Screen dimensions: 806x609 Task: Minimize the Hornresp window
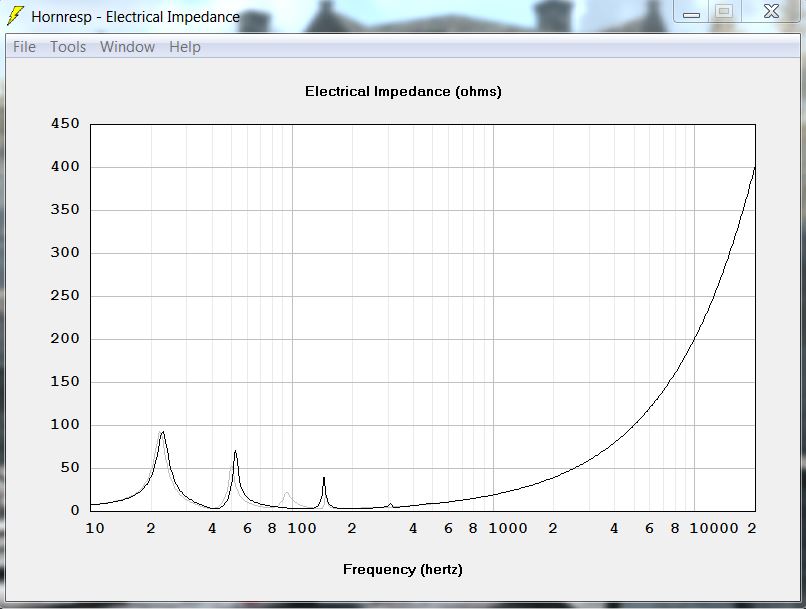pyautogui.click(x=691, y=12)
